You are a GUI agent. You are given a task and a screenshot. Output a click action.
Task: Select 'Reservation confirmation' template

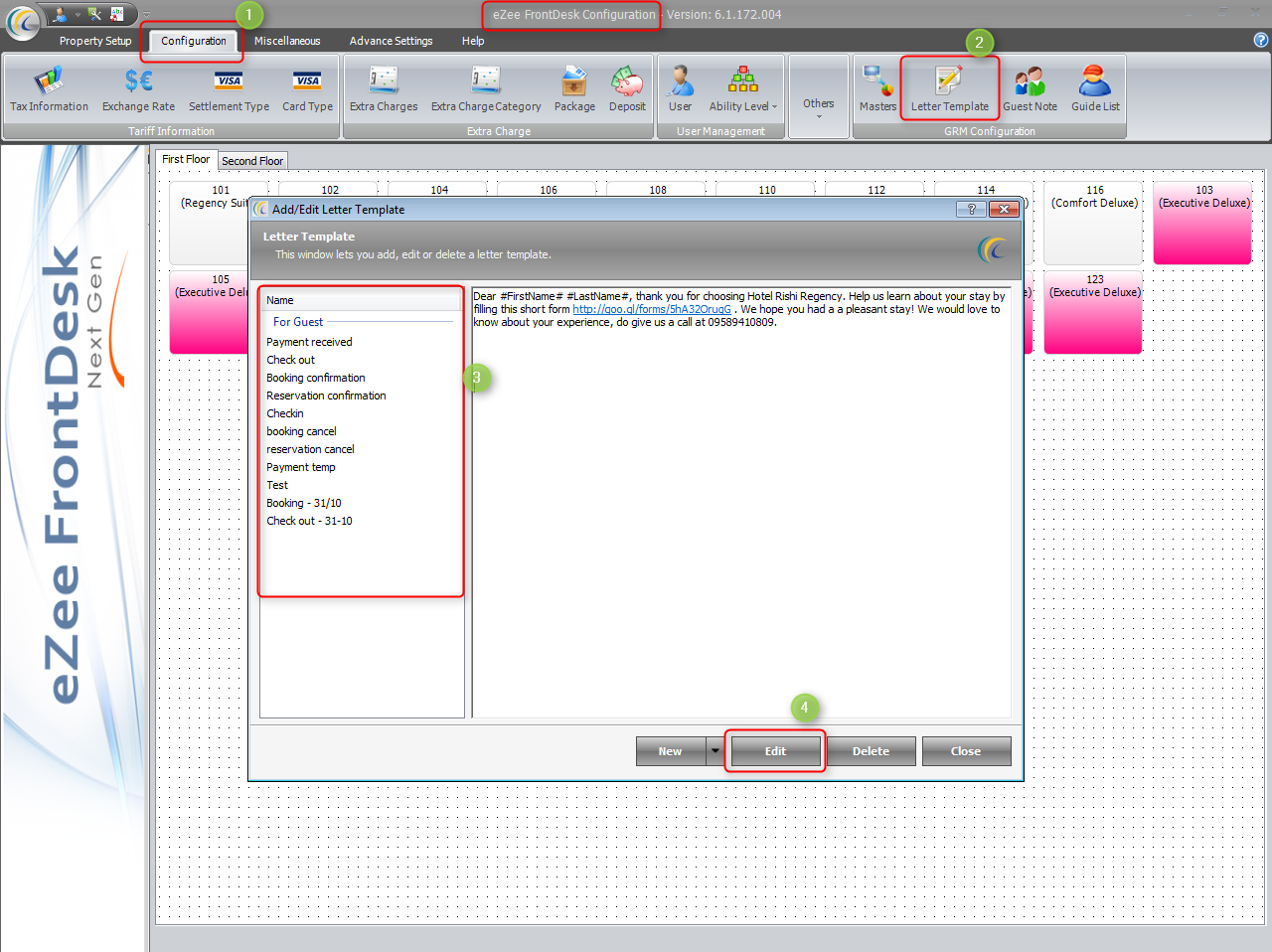326,396
